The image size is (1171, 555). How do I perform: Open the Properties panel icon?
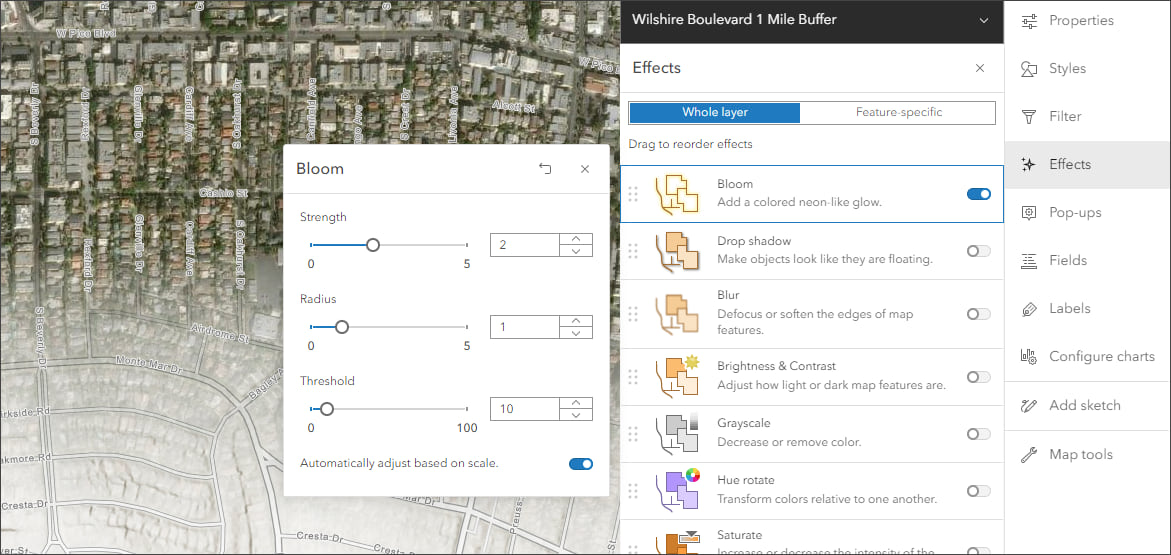click(1028, 21)
